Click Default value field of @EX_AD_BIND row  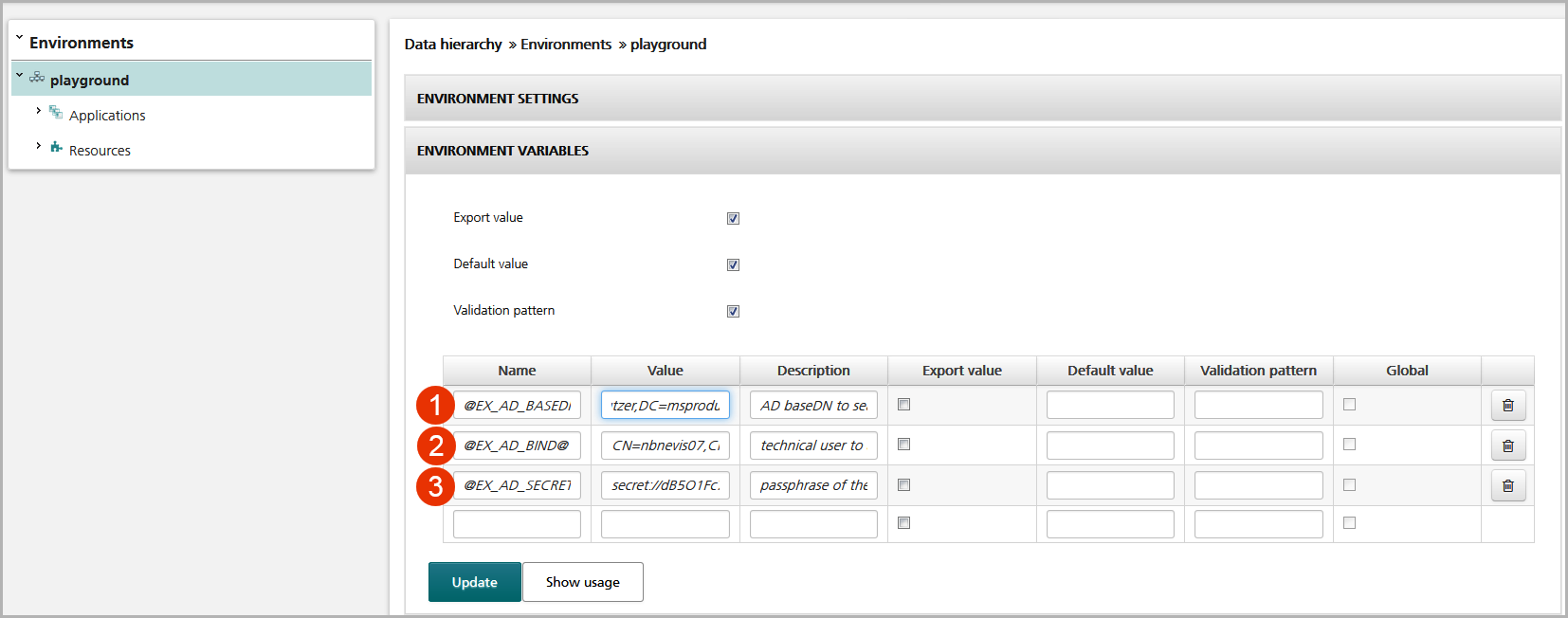click(1110, 445)
